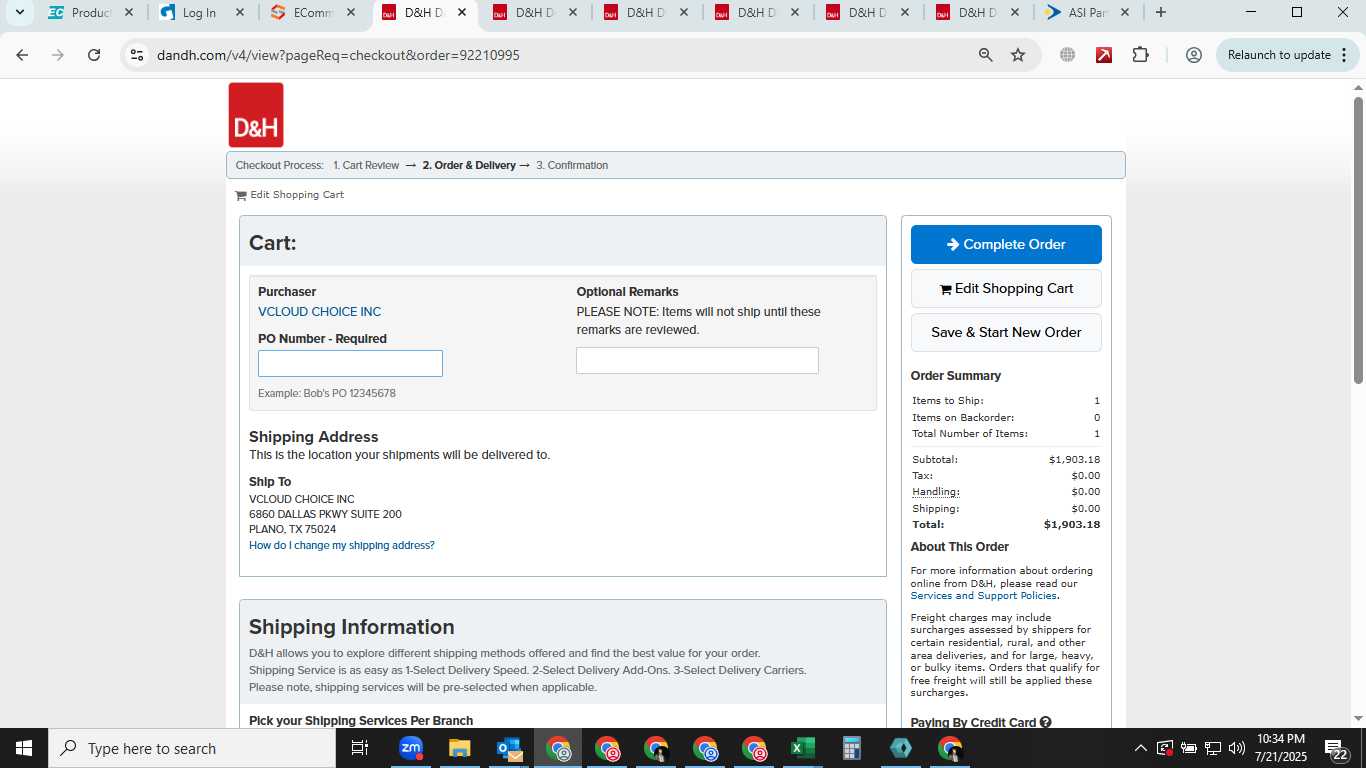This screenshot has height=768, width=1366.
Task: Close the Log In tab
Action: [x=239, y=13]
